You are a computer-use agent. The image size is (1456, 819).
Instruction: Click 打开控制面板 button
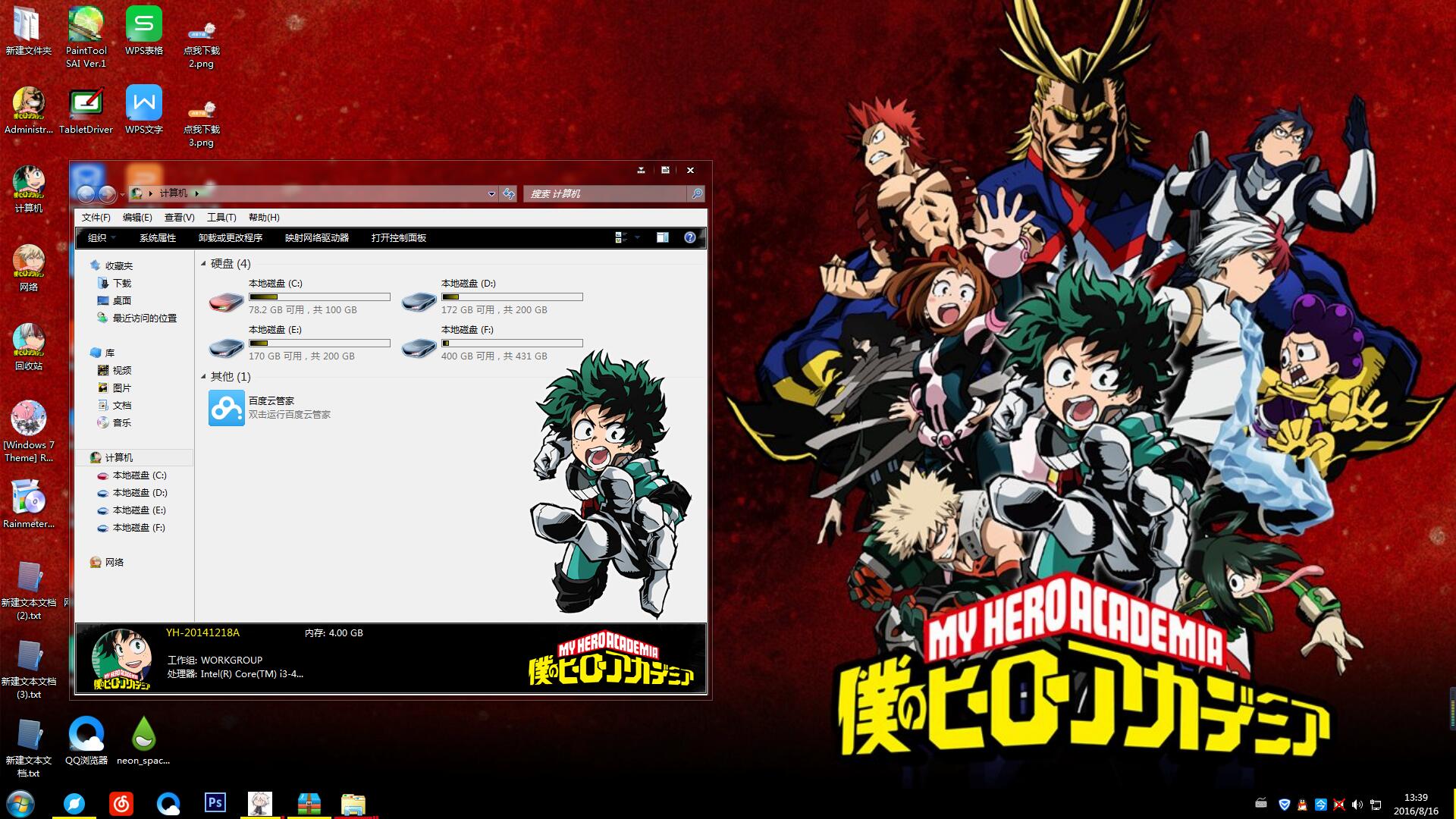tap(398, 238)
